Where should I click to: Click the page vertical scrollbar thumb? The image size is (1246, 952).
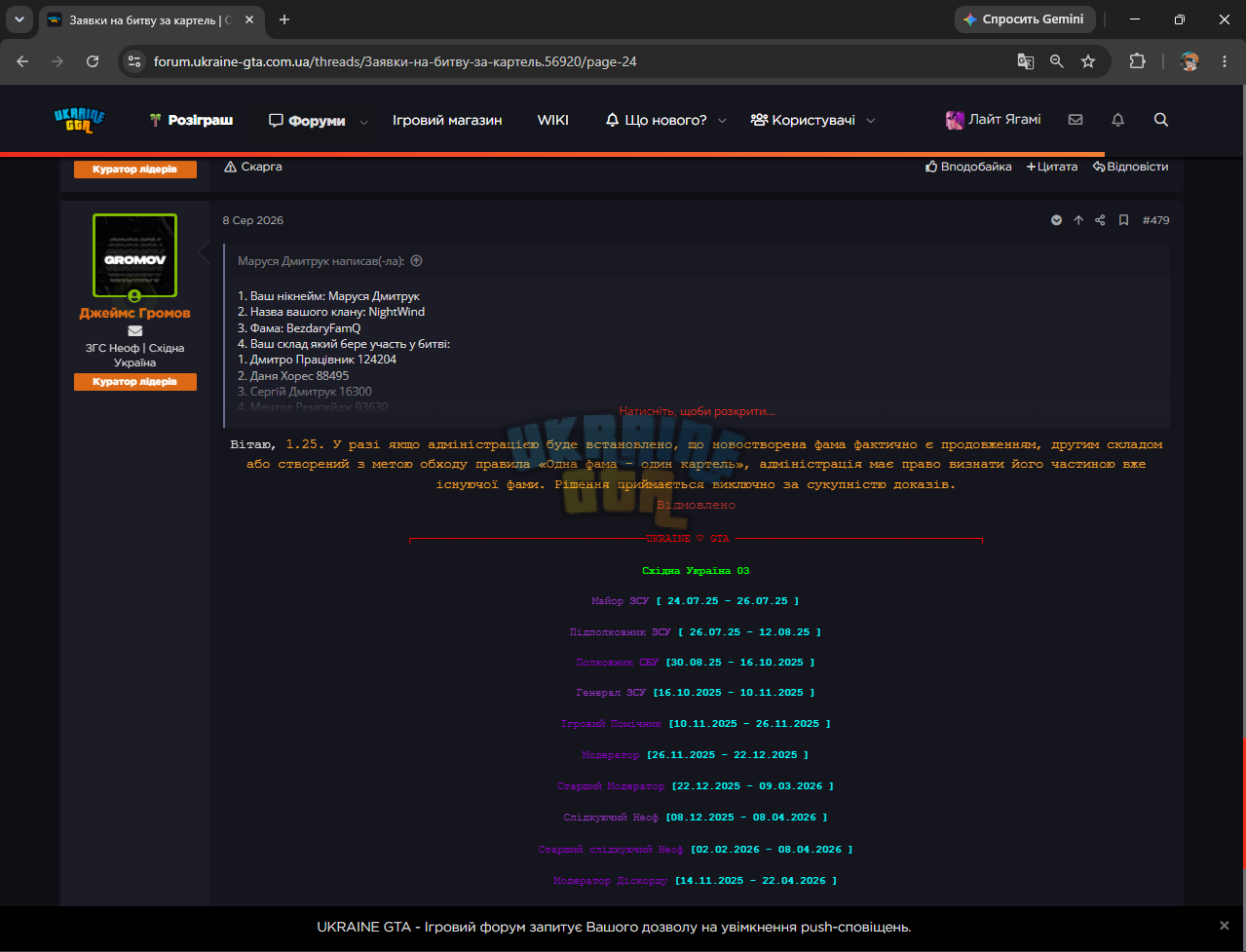(x=1242, y=804)
